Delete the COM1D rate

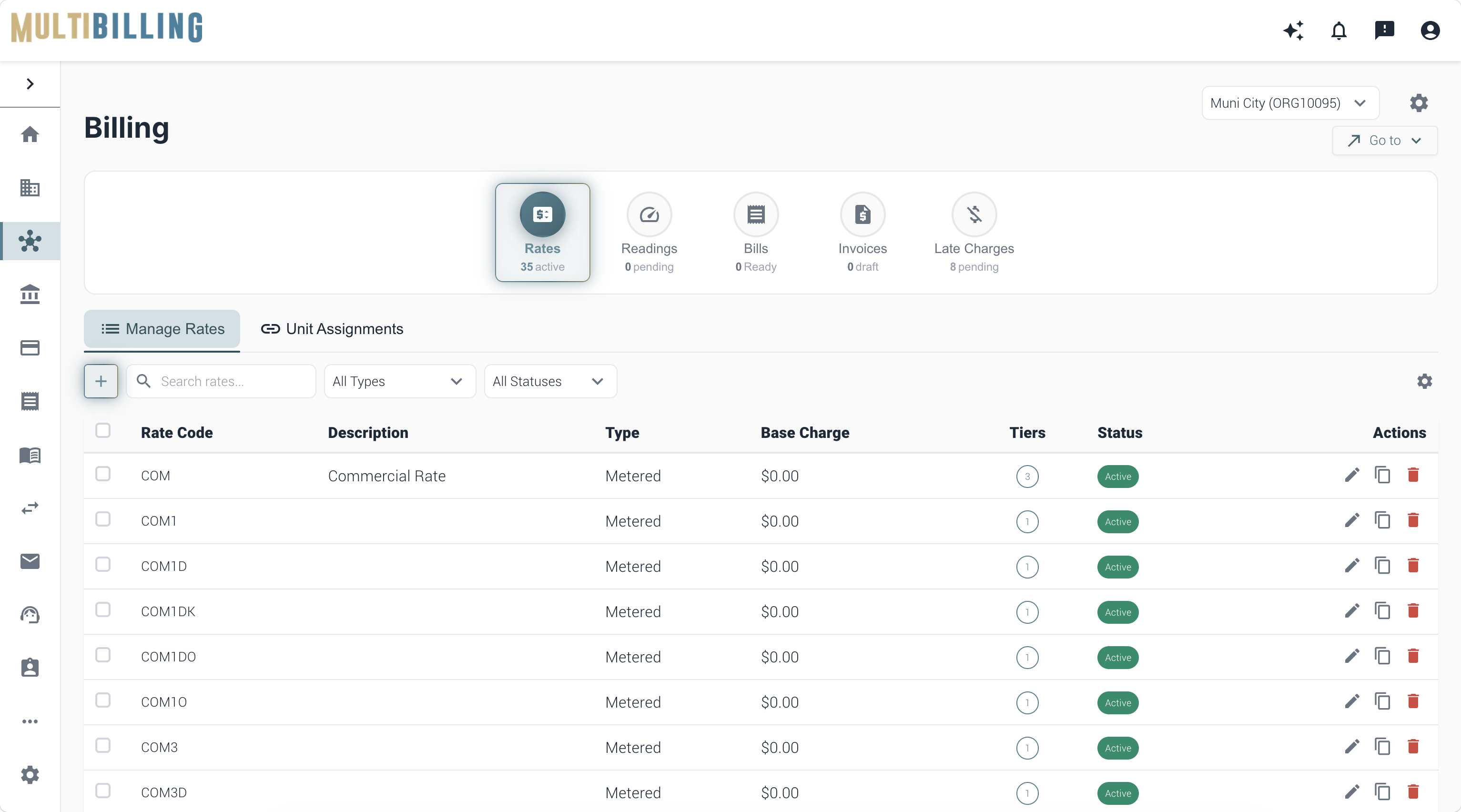click(x=1413, y=566)
